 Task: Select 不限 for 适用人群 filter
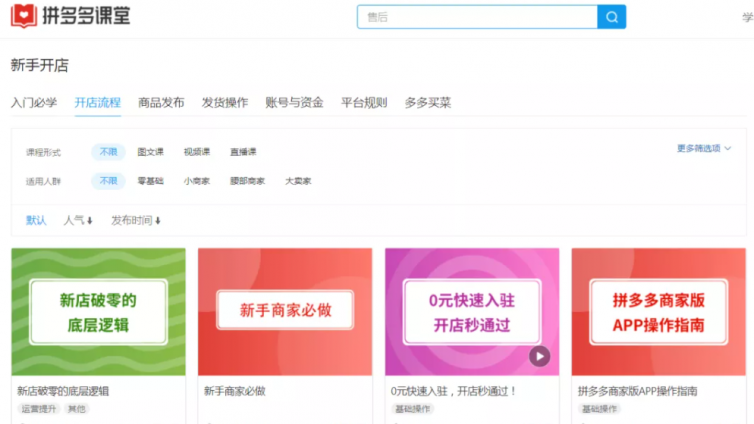click(108, 181)
